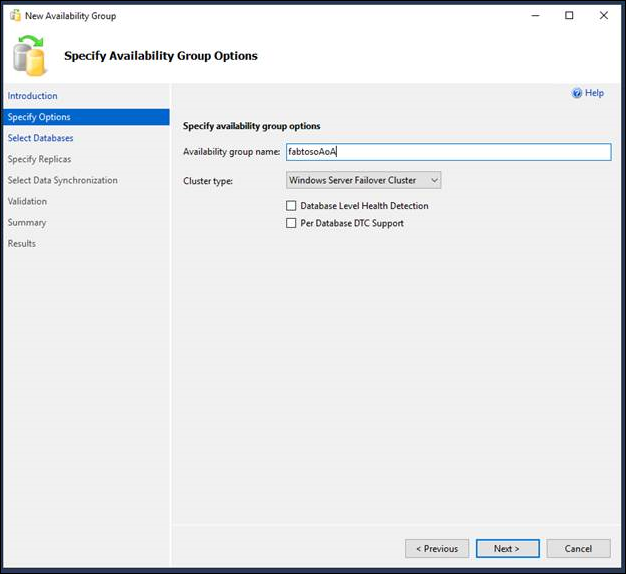
Task: Select the Results step
Action: (22, 243)
